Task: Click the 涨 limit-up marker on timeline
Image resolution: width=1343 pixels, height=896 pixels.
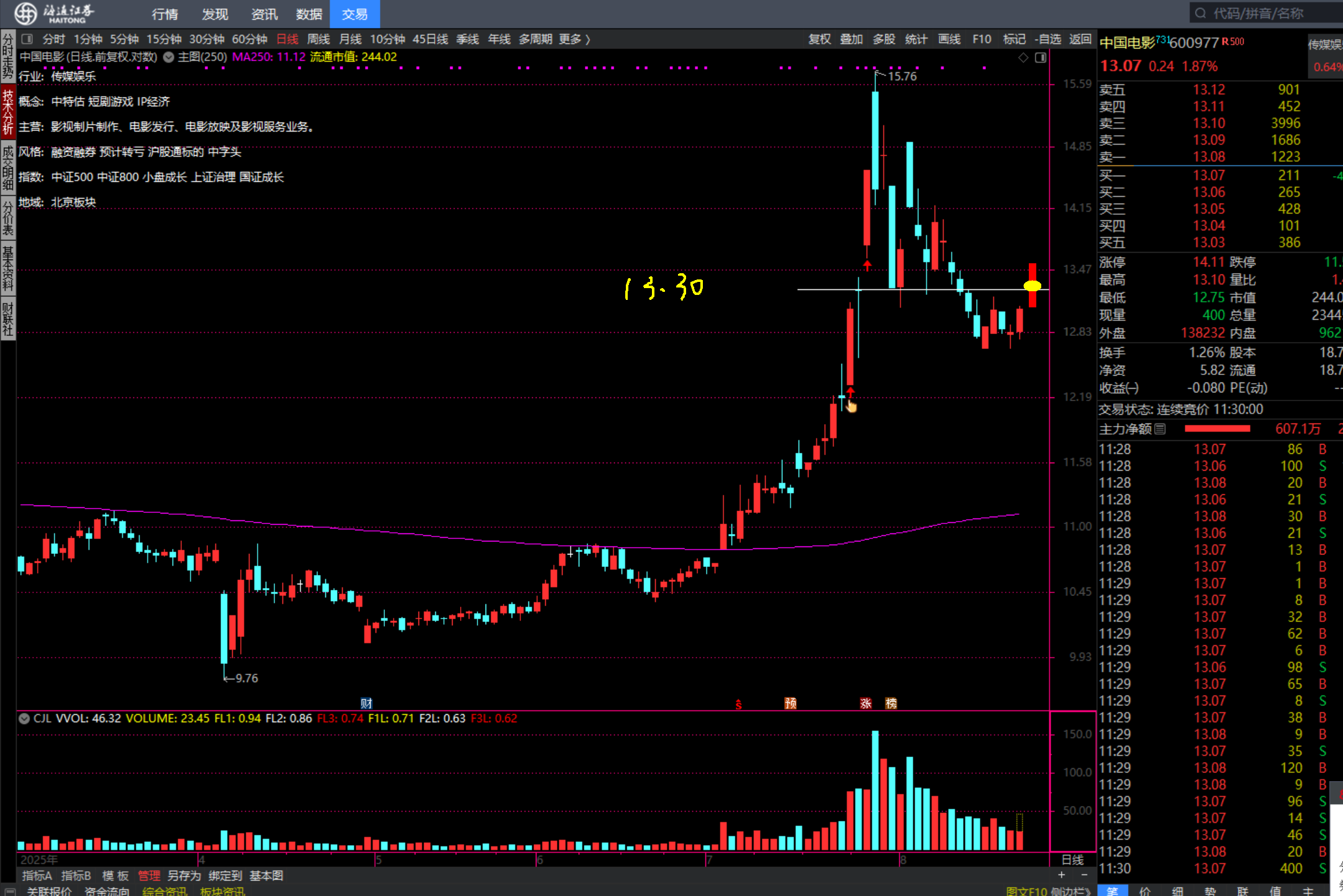Action: 866,704
